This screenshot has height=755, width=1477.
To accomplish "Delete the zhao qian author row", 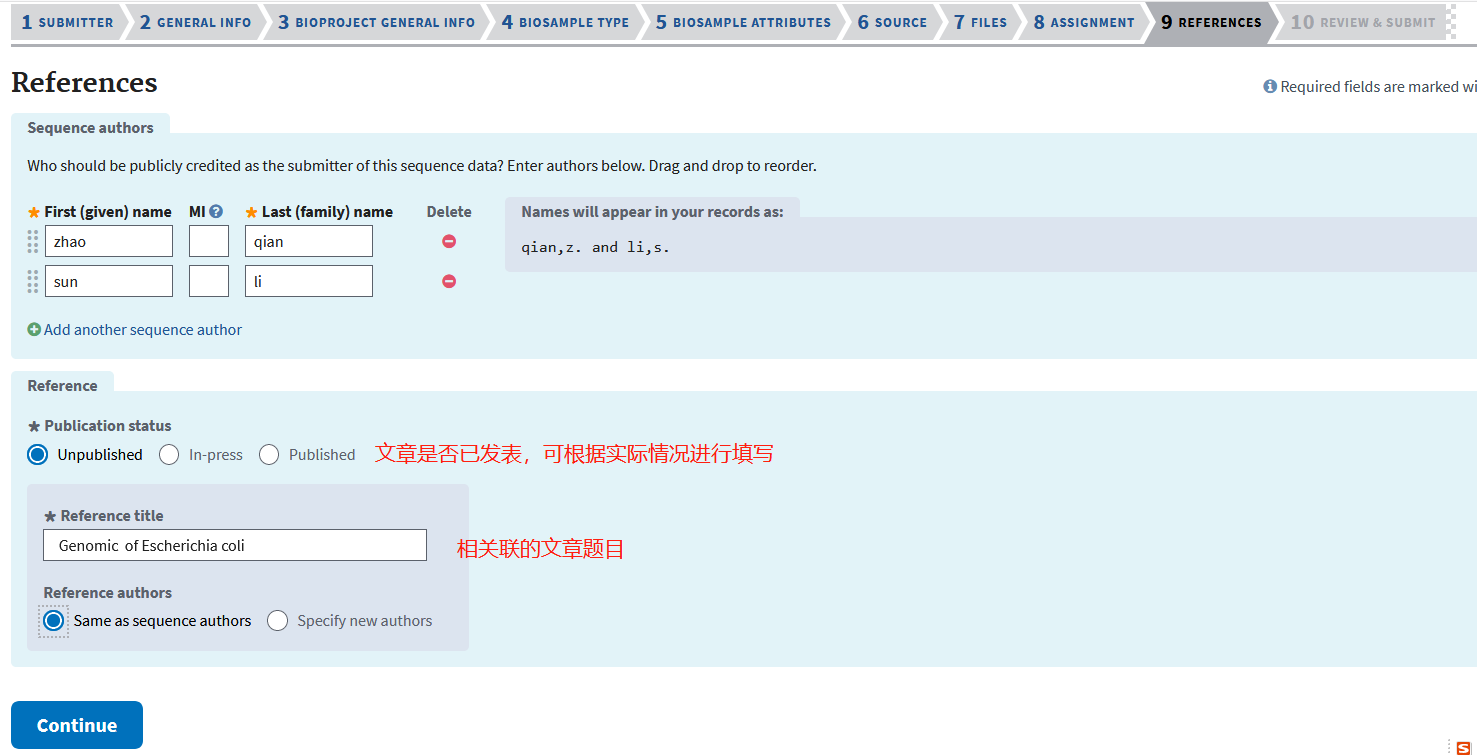I will tap(449, 241).
